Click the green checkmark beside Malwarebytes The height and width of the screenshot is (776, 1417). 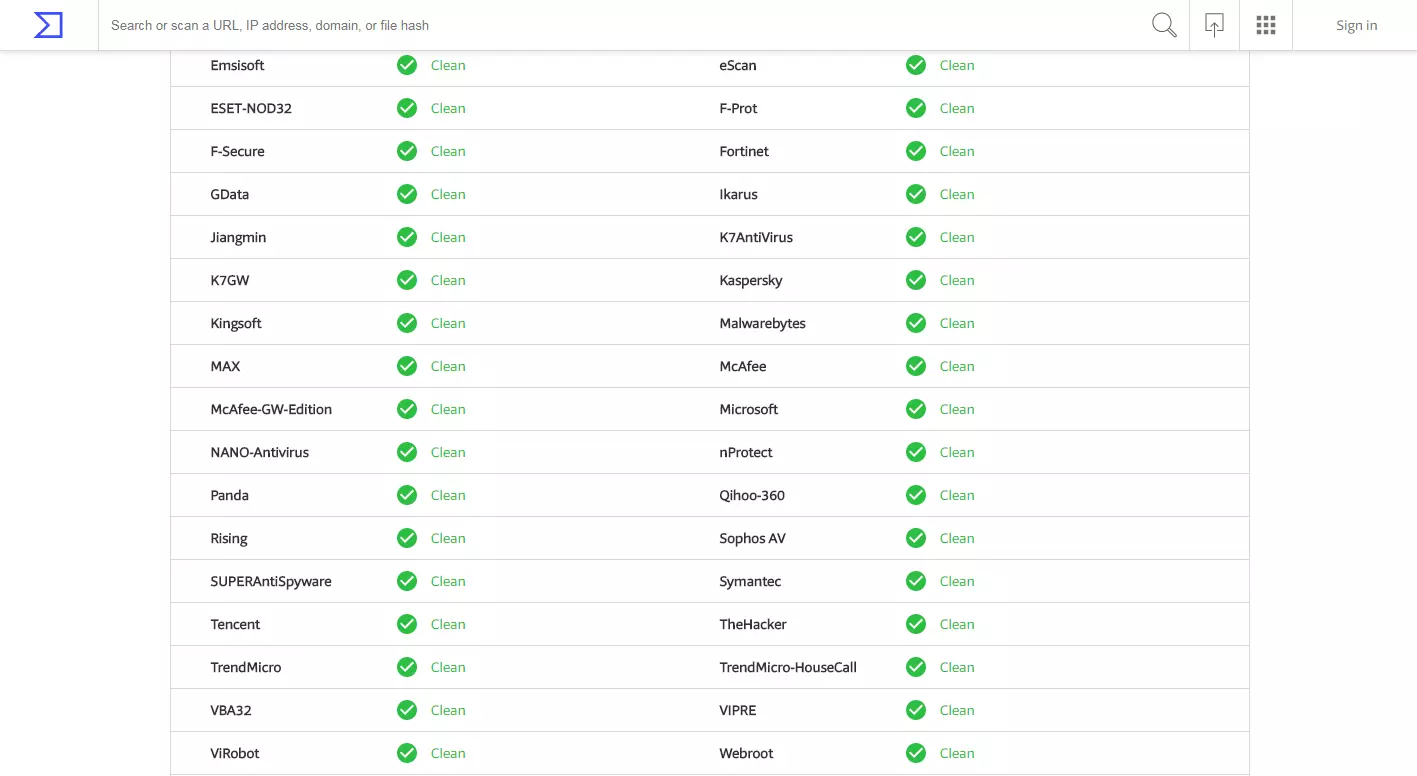pos(916,323)
